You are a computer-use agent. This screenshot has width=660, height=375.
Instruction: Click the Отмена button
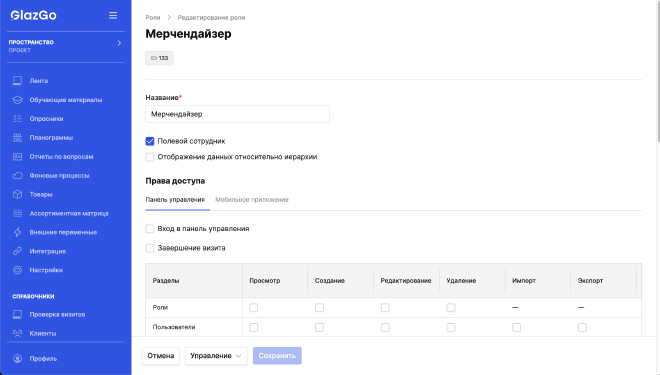pos(161,356)
